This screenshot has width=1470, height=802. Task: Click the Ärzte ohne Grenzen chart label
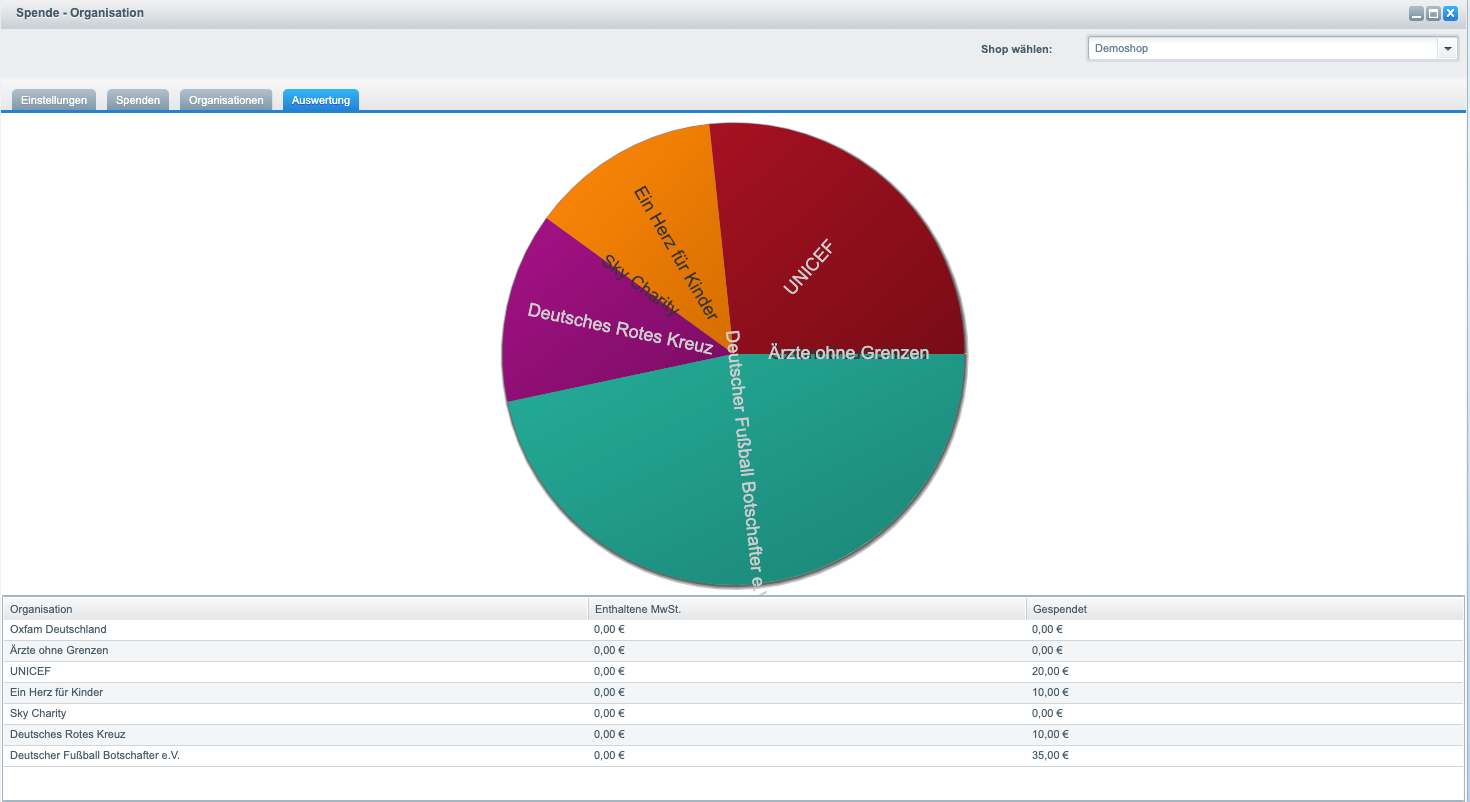(x=849, y=353)
